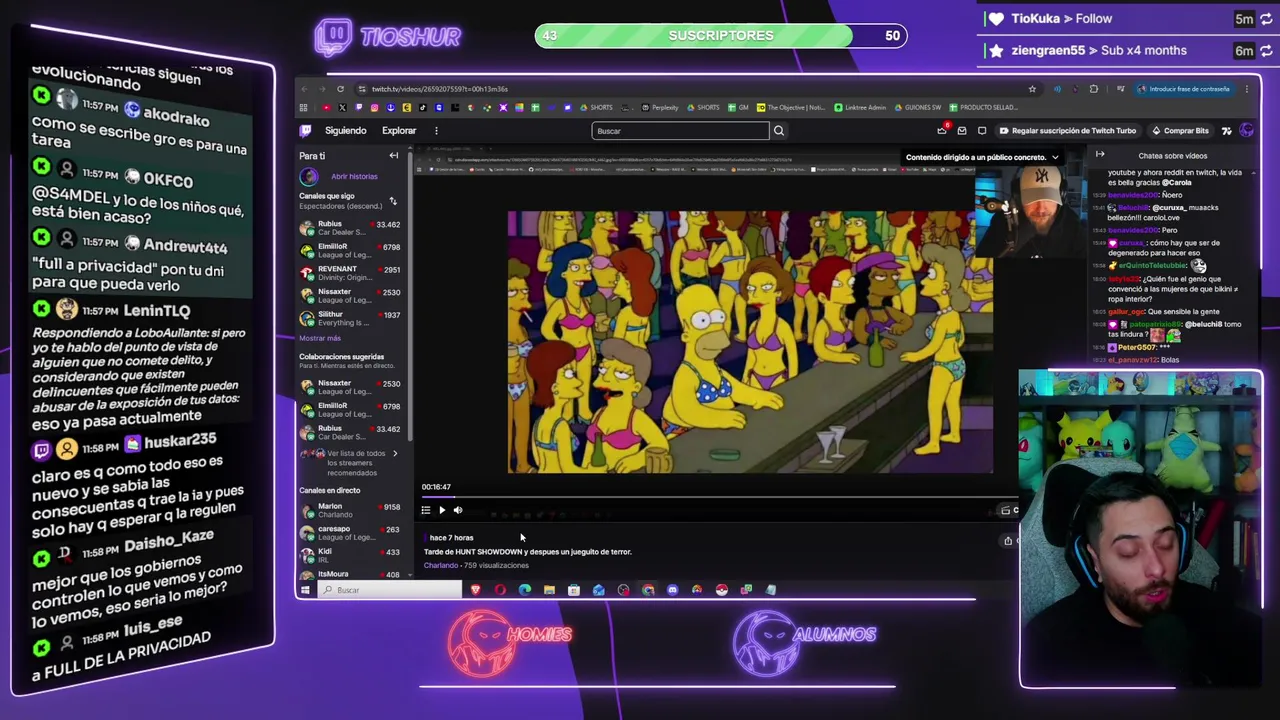Screen dimensions: 1280x720
Task: Click Mostrar más under followed channels
Action: (320, 338)
